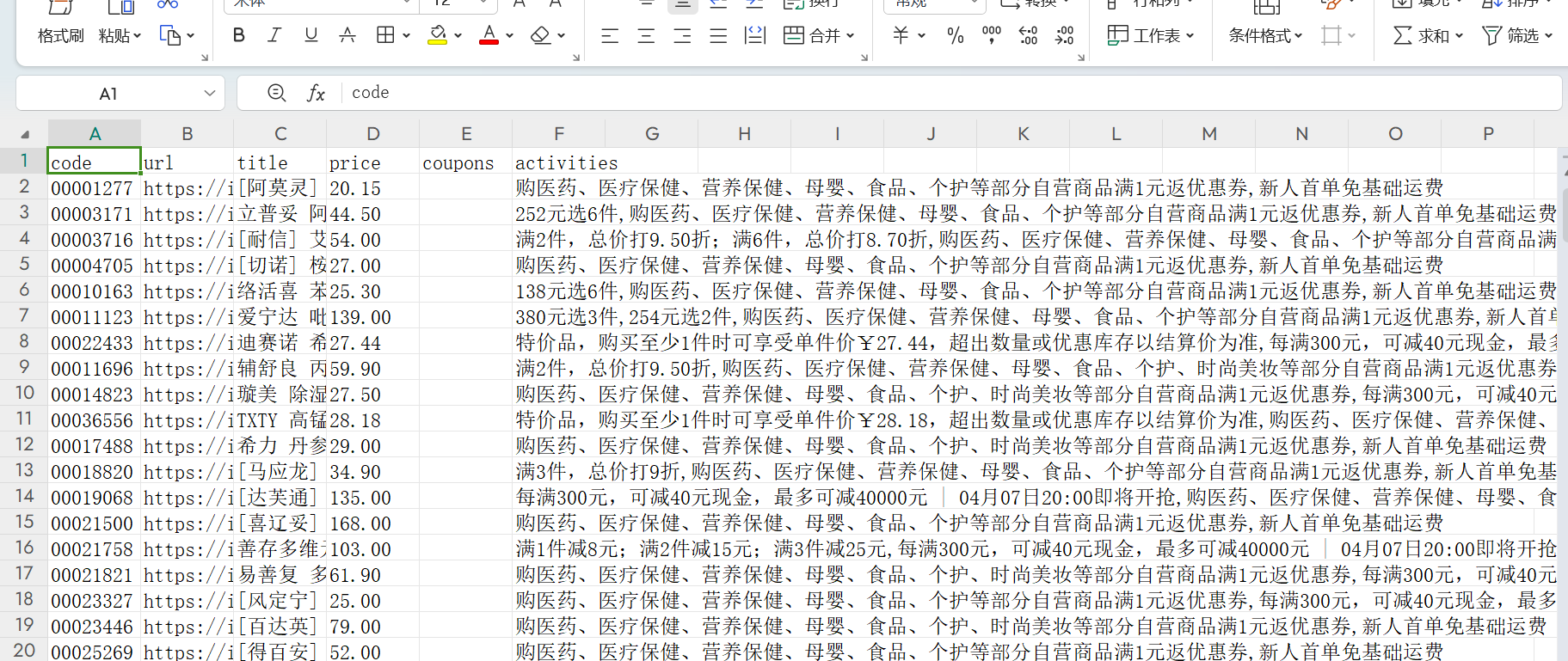
Task: Open number format group dialog launcher
Action: [1081, 58]
